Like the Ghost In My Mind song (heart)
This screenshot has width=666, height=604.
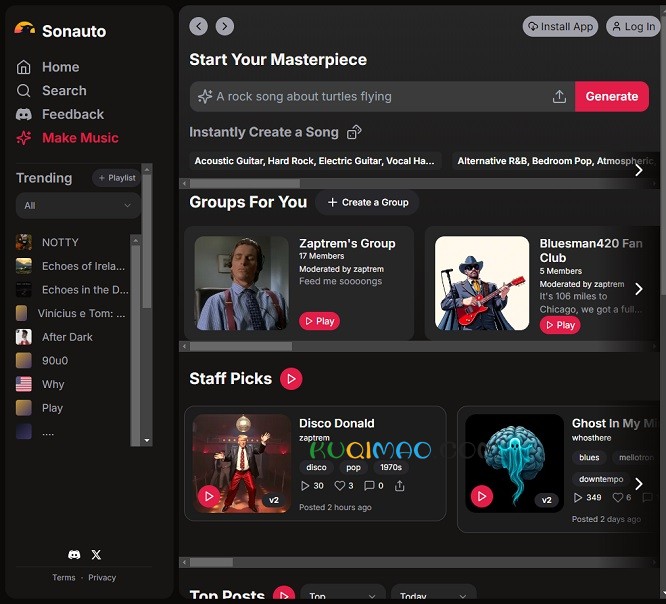(618, 497)
